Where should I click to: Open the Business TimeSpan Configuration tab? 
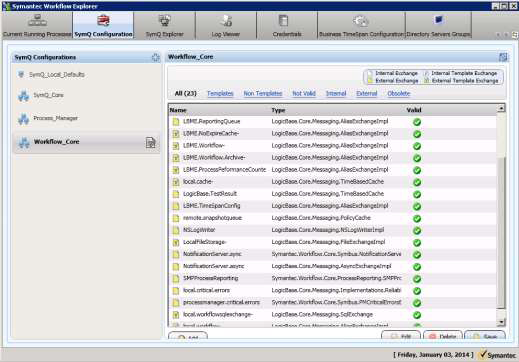click(361, 26)
